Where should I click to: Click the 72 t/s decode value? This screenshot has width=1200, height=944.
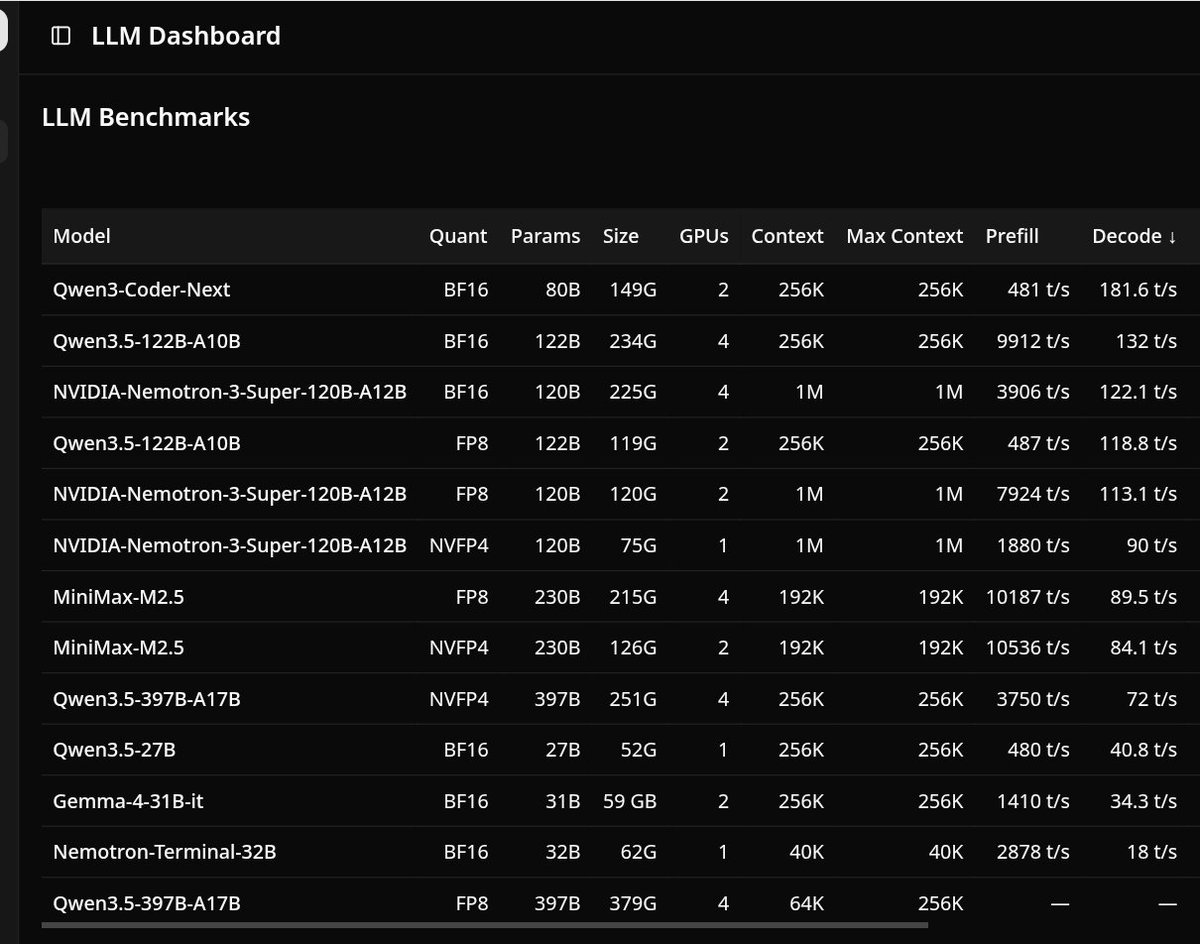coord(1152,699)
